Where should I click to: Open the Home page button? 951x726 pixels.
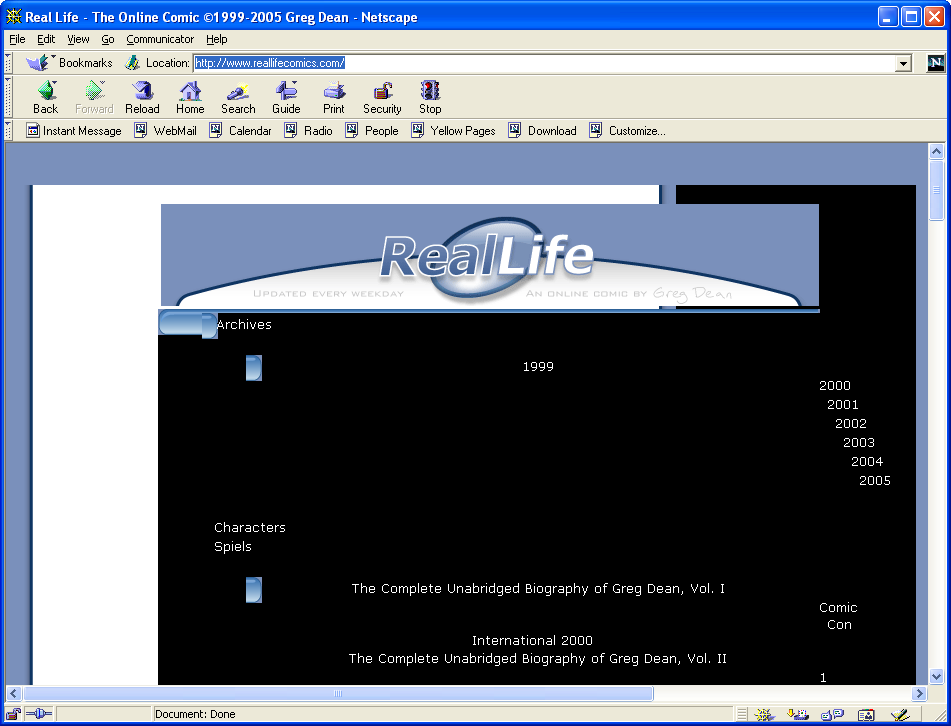pyautogui.click(x=190, y=98)
